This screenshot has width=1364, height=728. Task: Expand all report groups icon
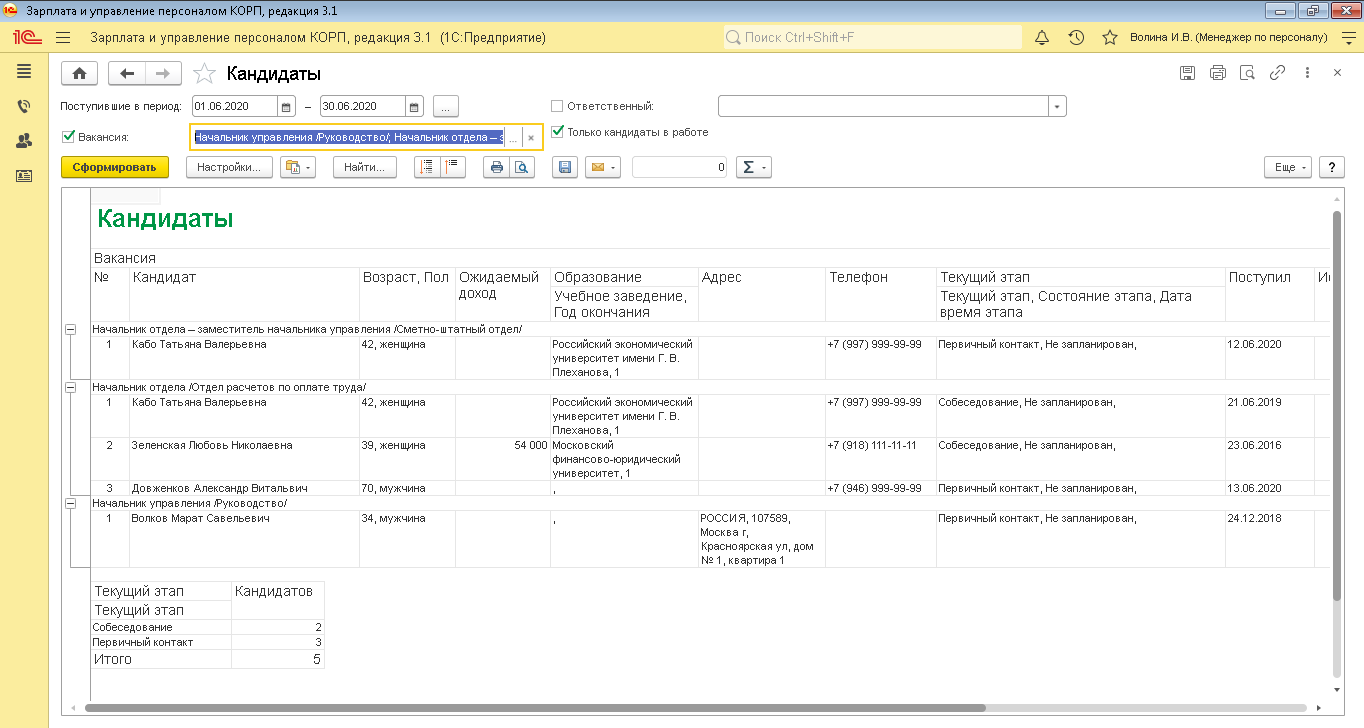click(427, 168)
